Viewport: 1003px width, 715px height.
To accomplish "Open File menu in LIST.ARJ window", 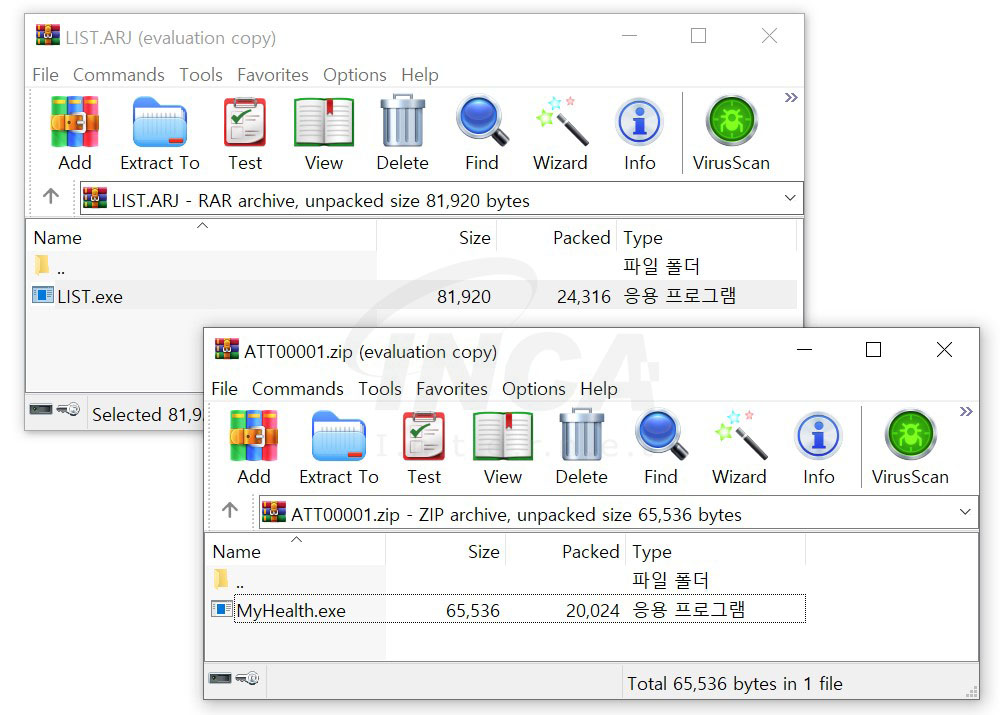I will point(45,75).
